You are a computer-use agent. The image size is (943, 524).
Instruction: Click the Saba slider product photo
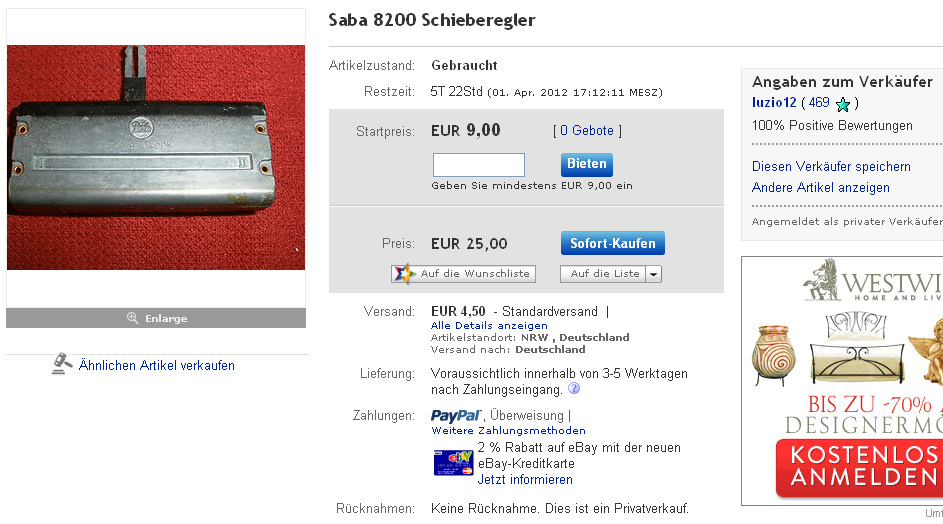156,158
